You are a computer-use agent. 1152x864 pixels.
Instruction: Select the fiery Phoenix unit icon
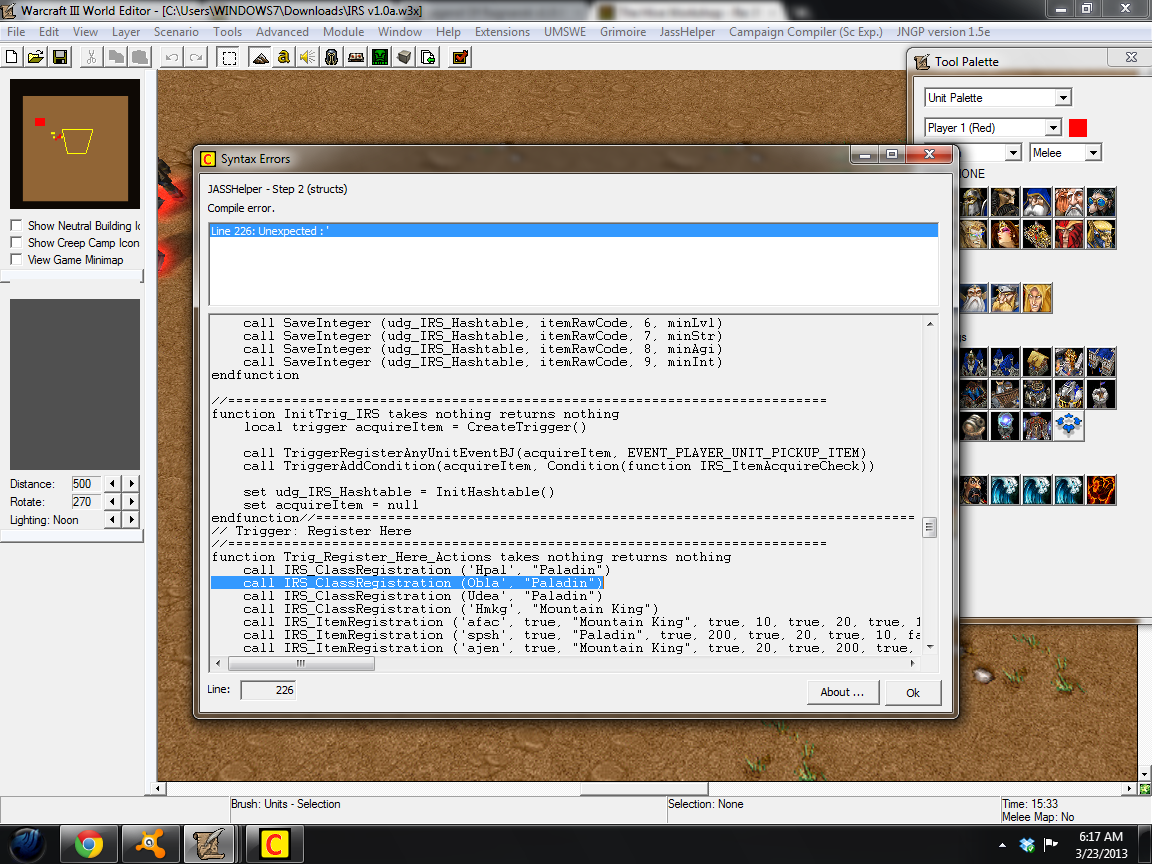1101,489
